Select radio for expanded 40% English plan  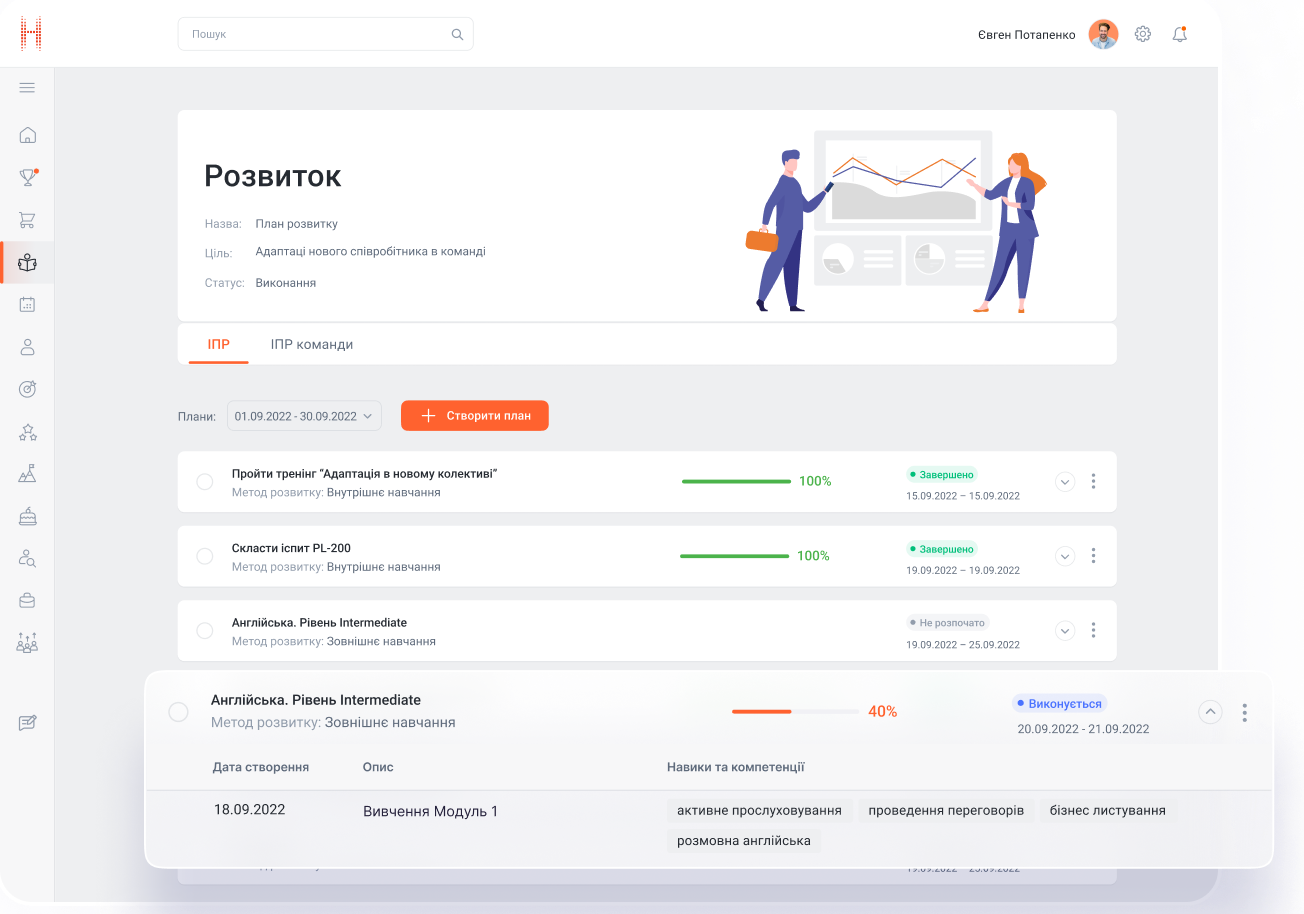[x=178, y=712]
